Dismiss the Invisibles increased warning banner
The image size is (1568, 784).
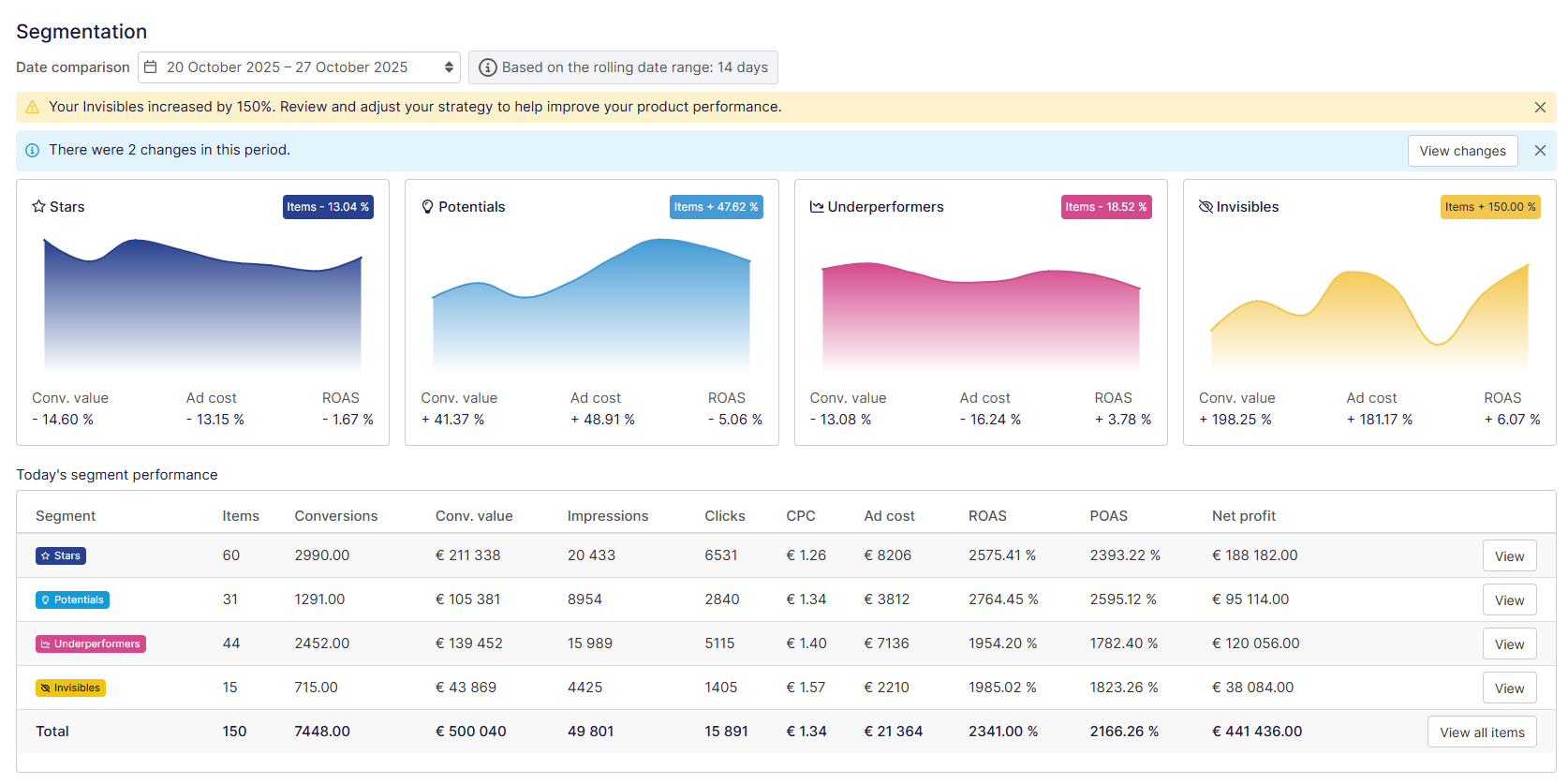1540,108
